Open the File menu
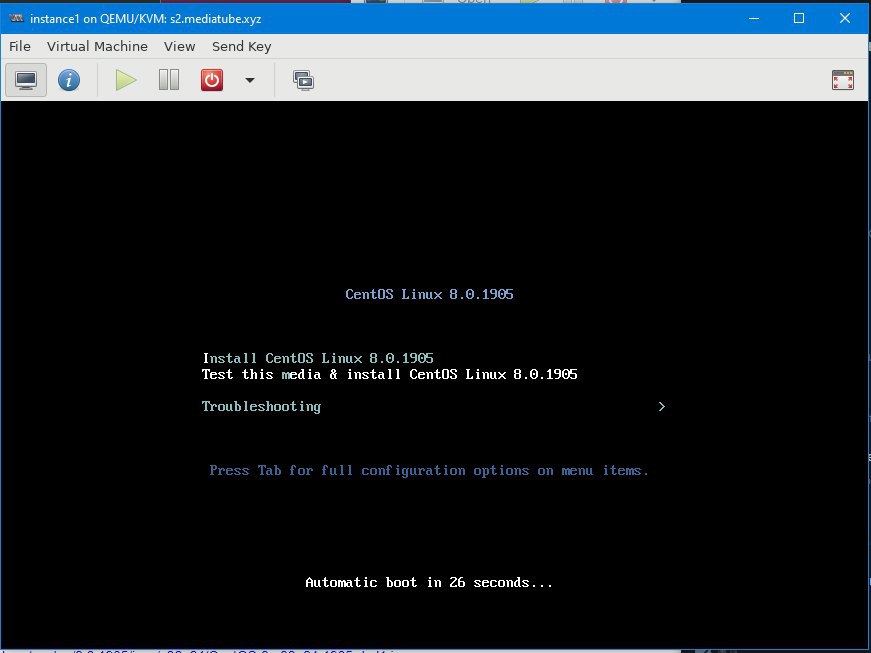The image size is (871, 653). [20, 47]
